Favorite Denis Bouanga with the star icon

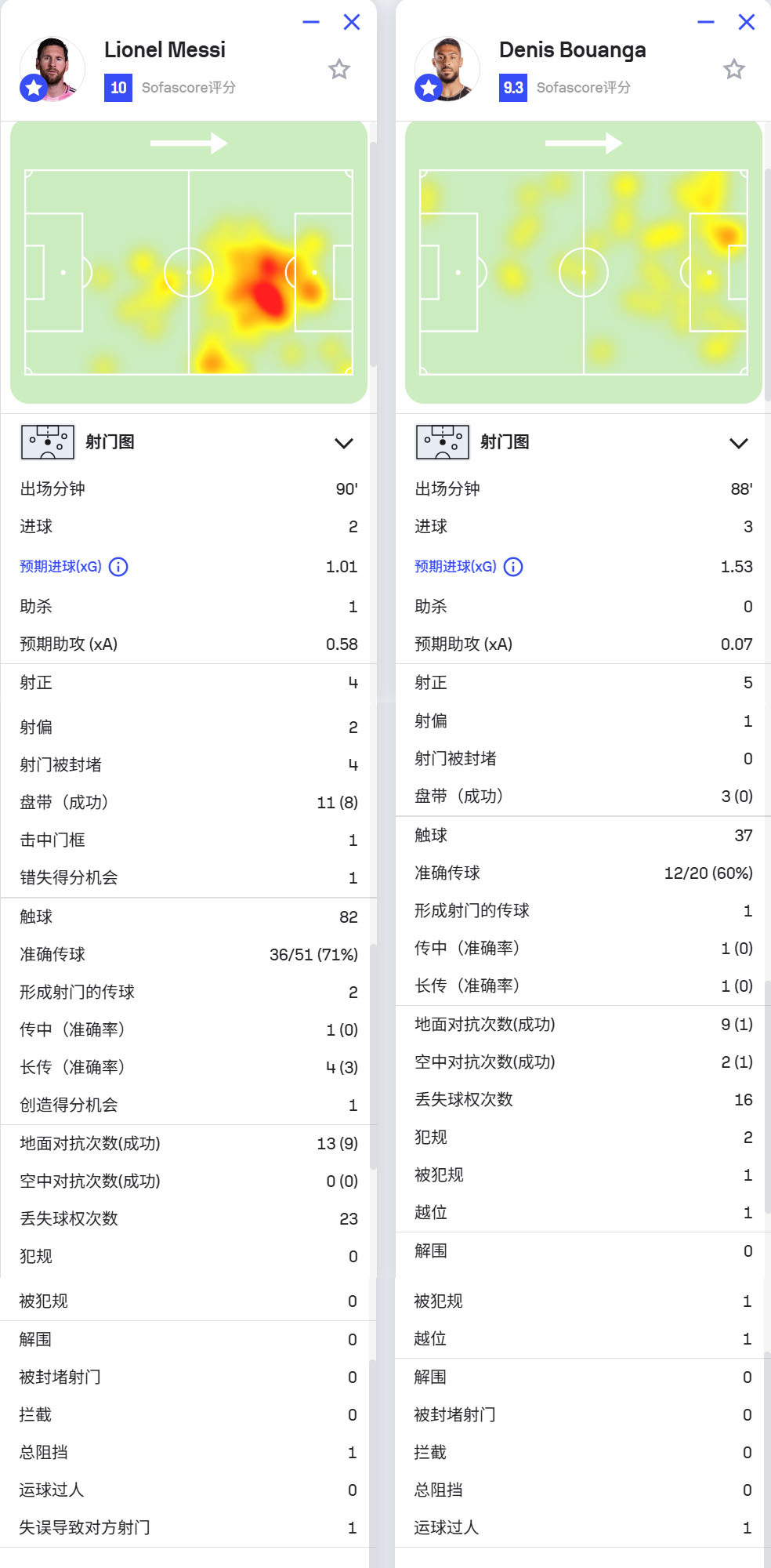[734, 69]
